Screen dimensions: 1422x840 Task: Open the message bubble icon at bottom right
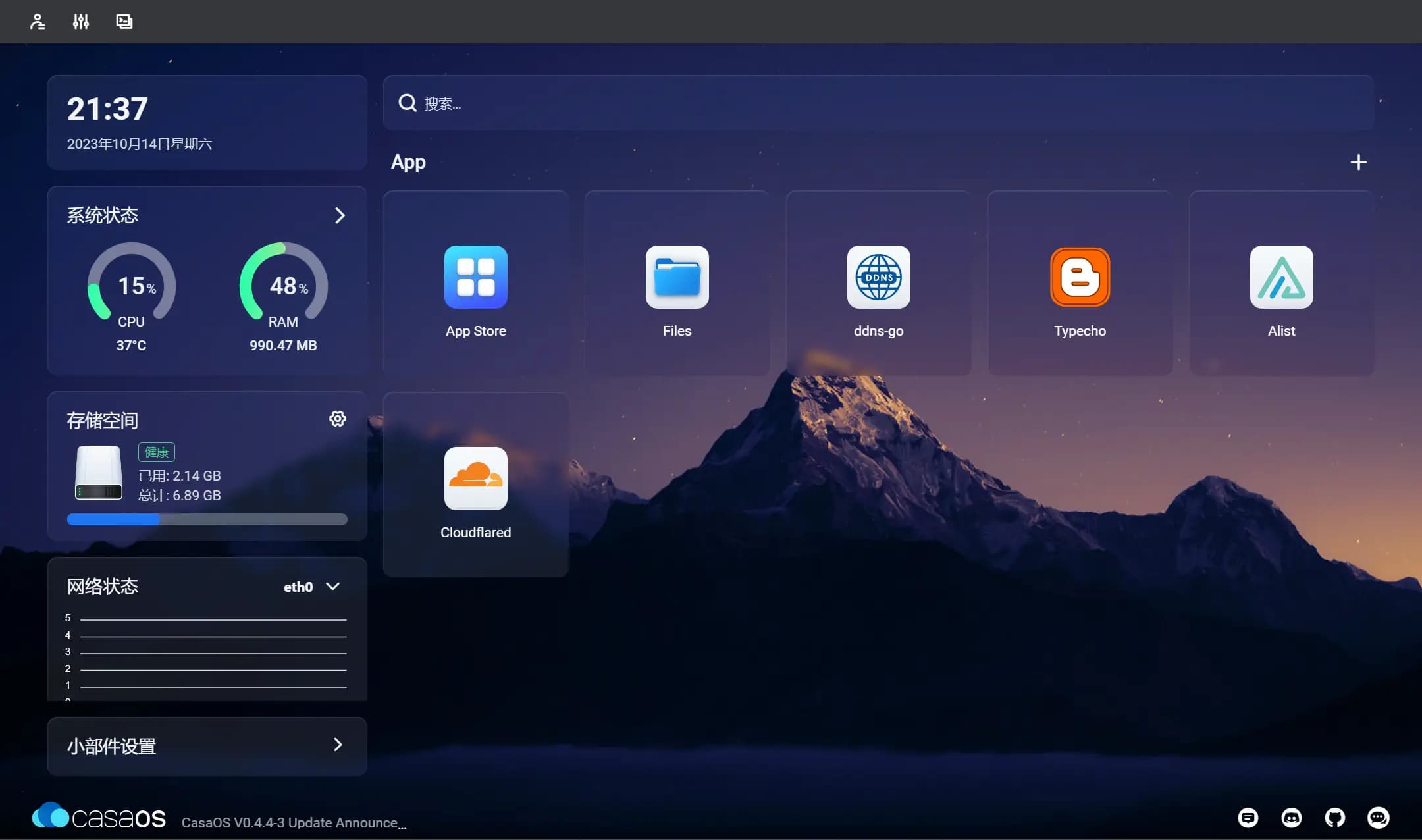click(x=1379, y=818)
